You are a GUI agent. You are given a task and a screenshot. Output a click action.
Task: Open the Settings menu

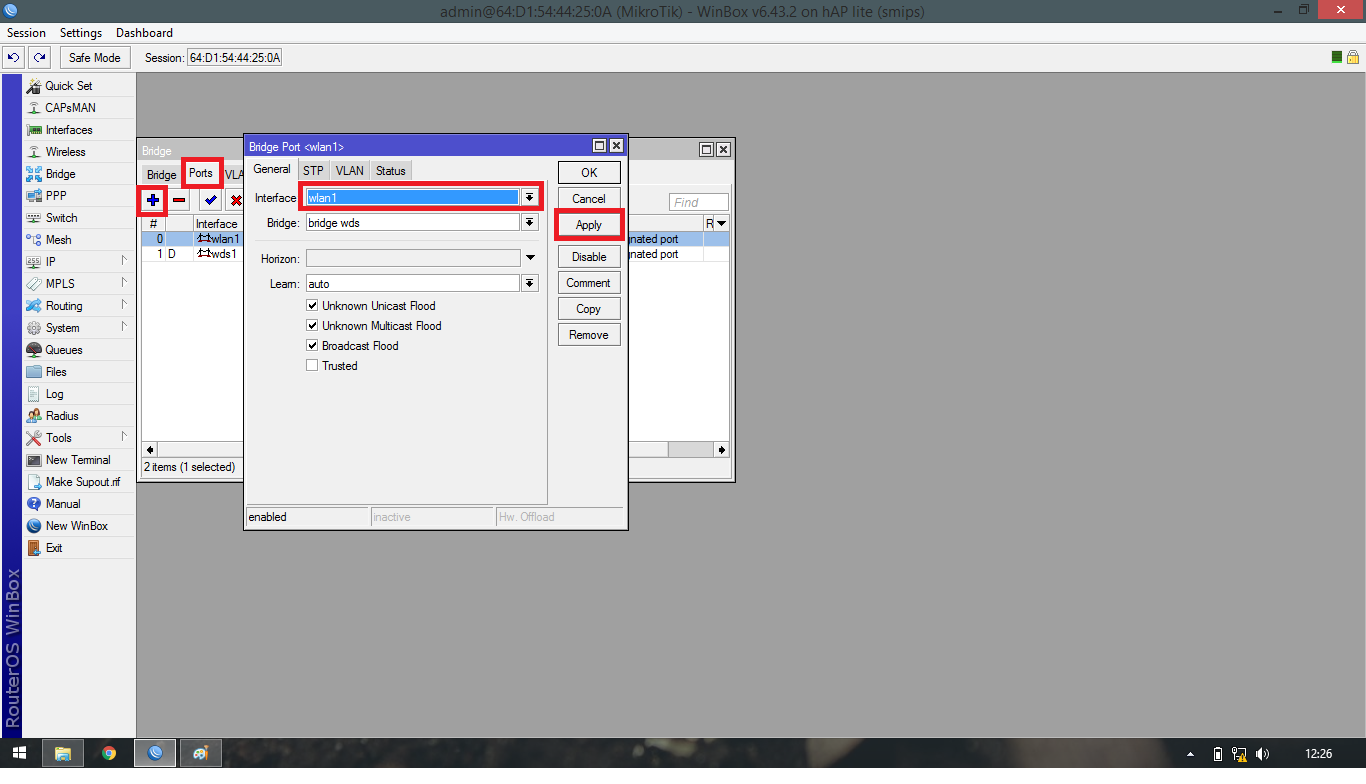point(81,33)
